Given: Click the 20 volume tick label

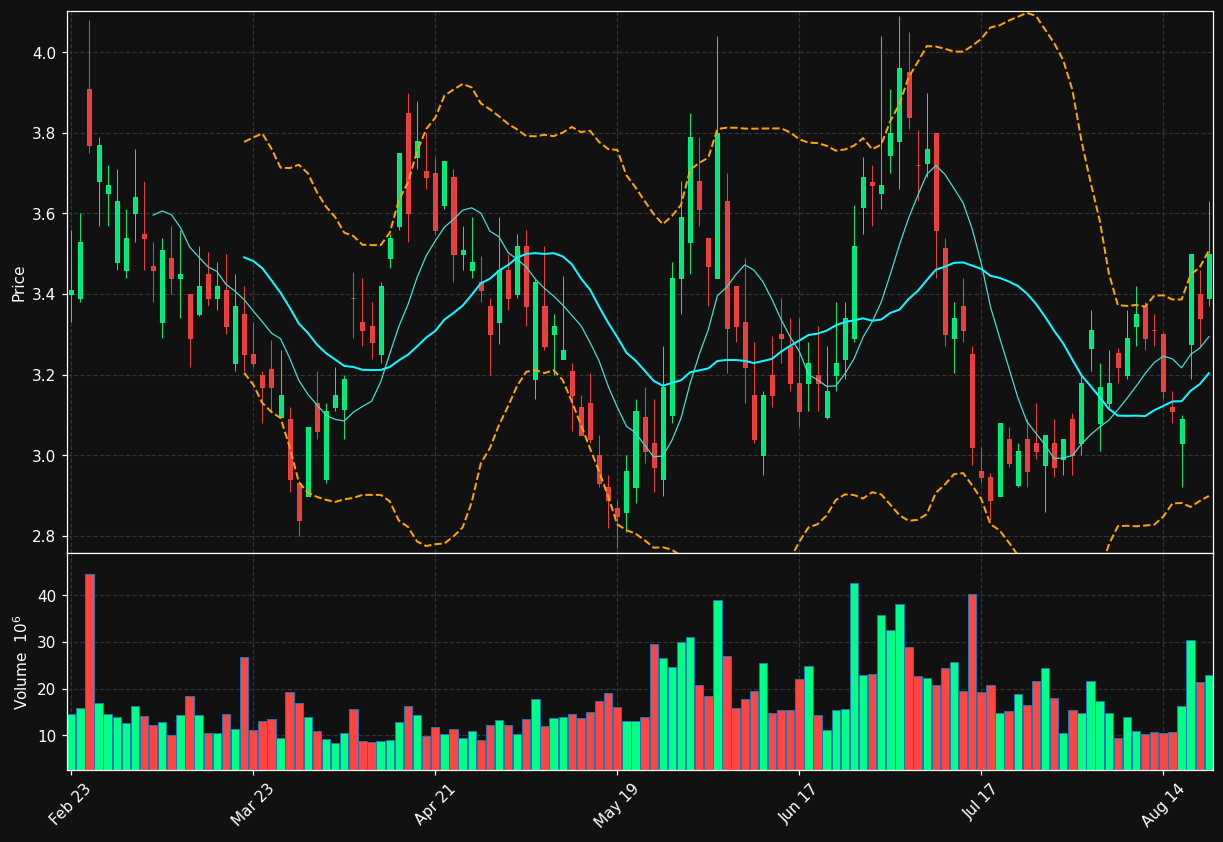Looking at the screenshot, I should tap(49, 689).
